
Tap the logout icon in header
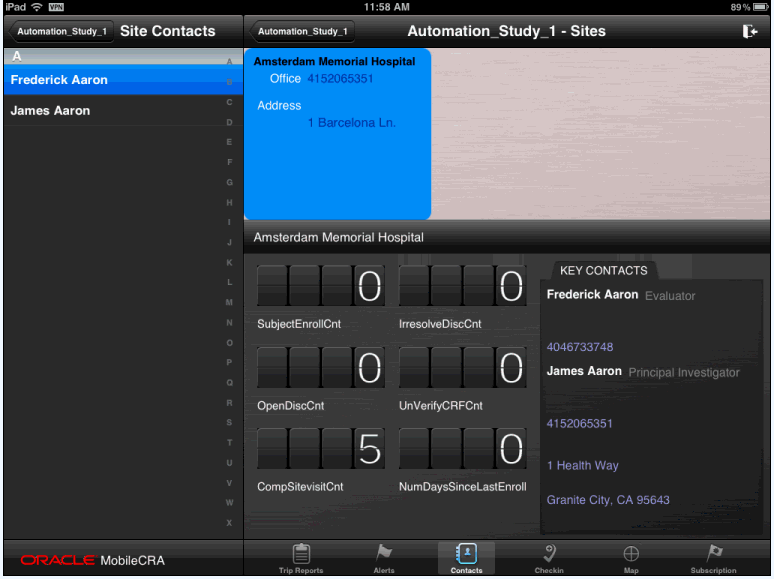coord(749,32)
